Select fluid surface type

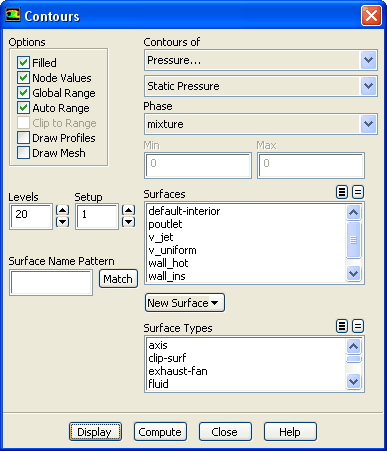tap(246, 384)
